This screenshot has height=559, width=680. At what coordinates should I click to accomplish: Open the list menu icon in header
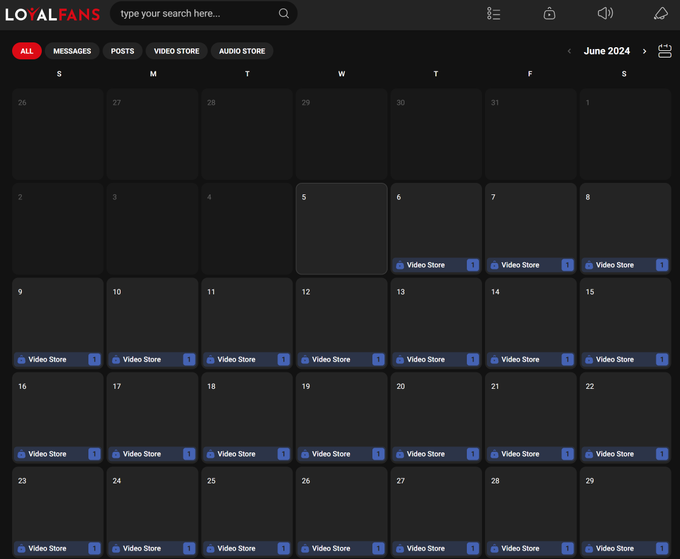point(494,13)
